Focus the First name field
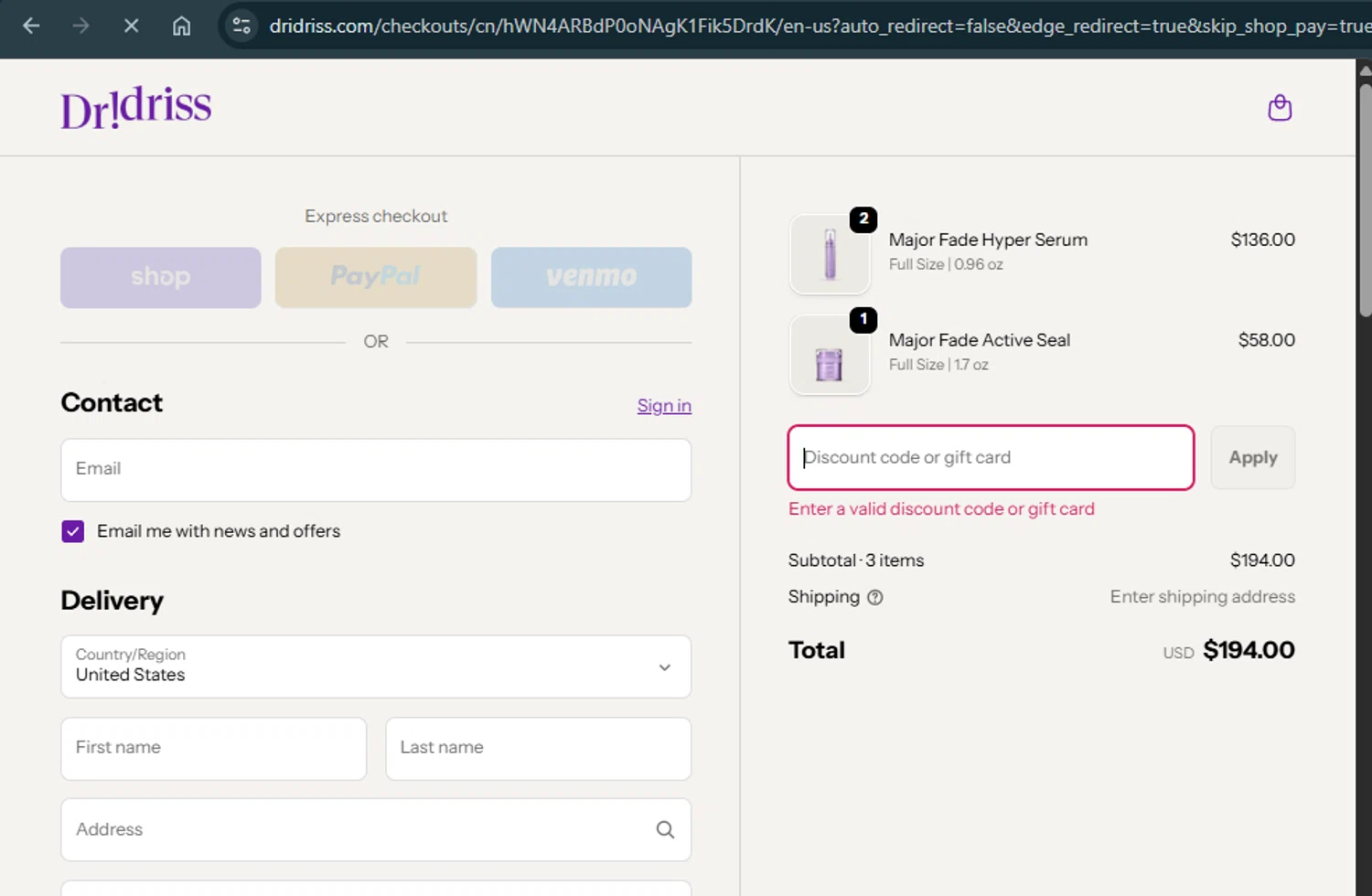The height and width of the screenshot is (896, 1372). click(x=213, y=749)
